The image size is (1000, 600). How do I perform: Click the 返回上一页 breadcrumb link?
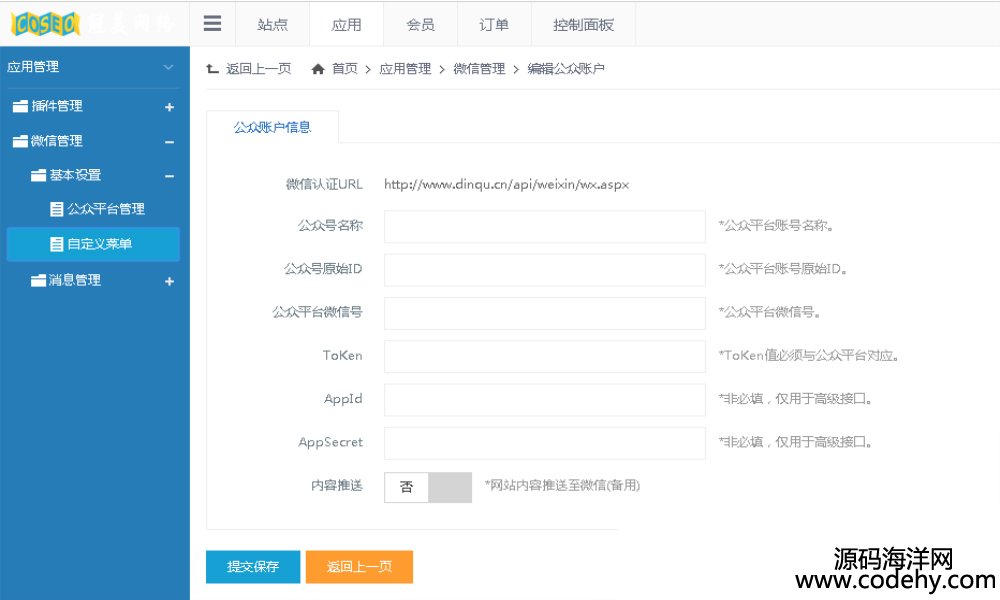tap(258, 68)
